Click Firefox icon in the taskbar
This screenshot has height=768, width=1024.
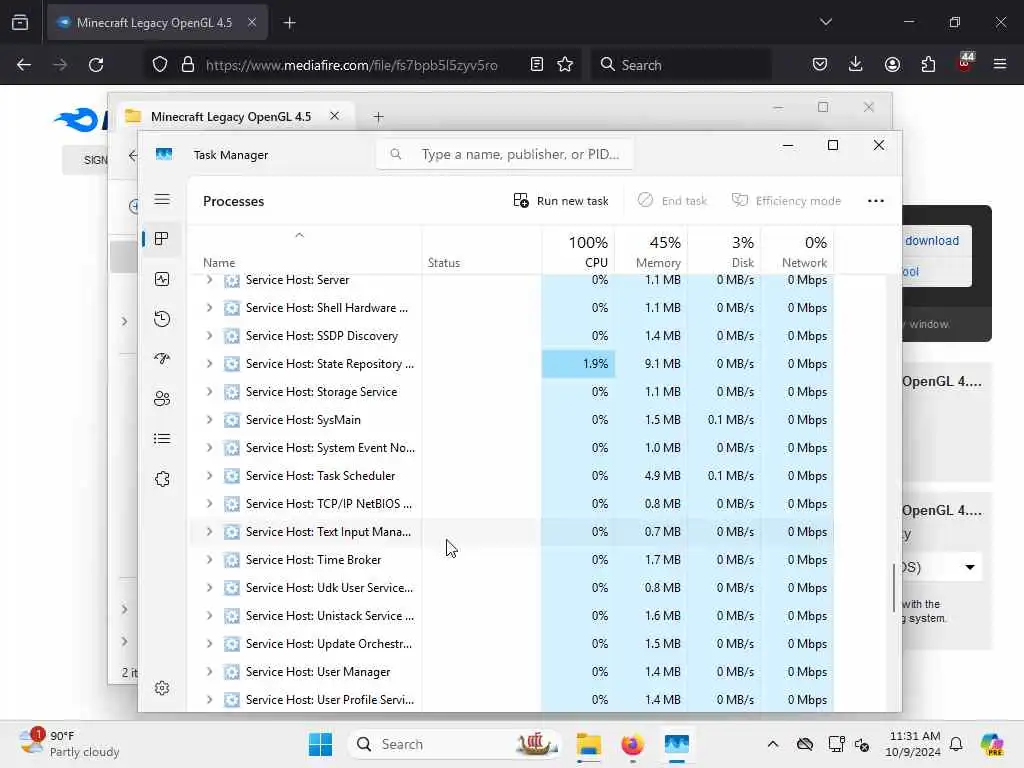(x=632, y=744)
